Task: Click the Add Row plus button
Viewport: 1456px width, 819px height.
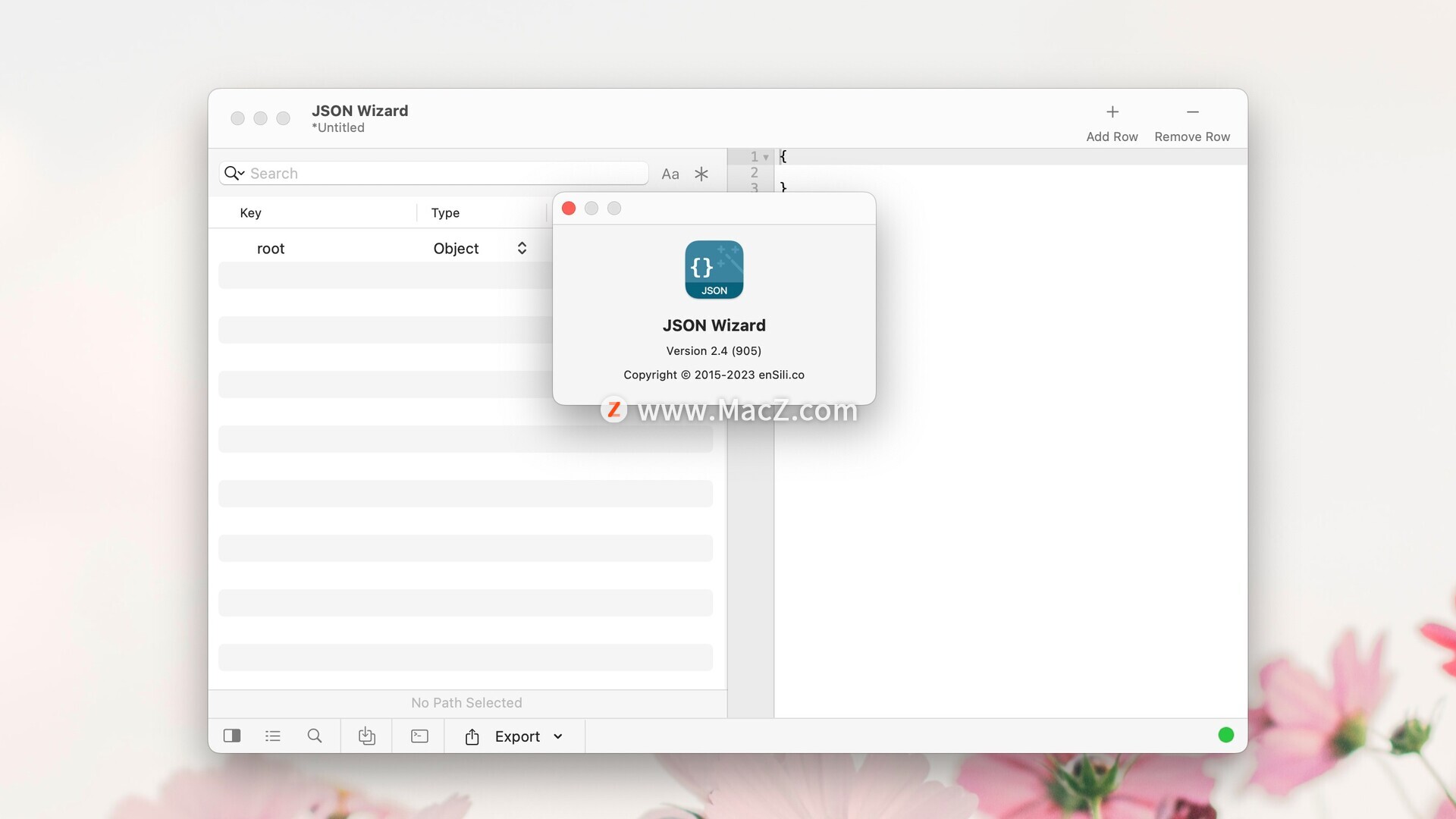Action: (x=1112, y=112)
